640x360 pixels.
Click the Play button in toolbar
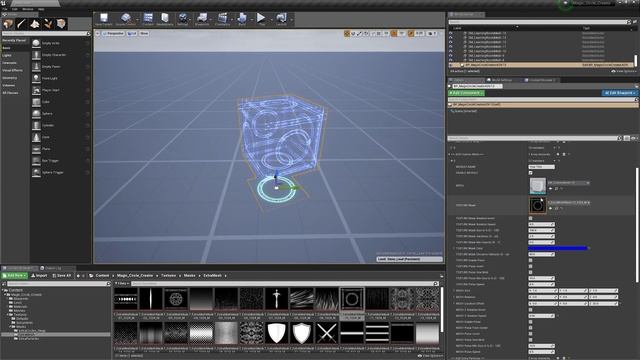[x=261, y=19]
